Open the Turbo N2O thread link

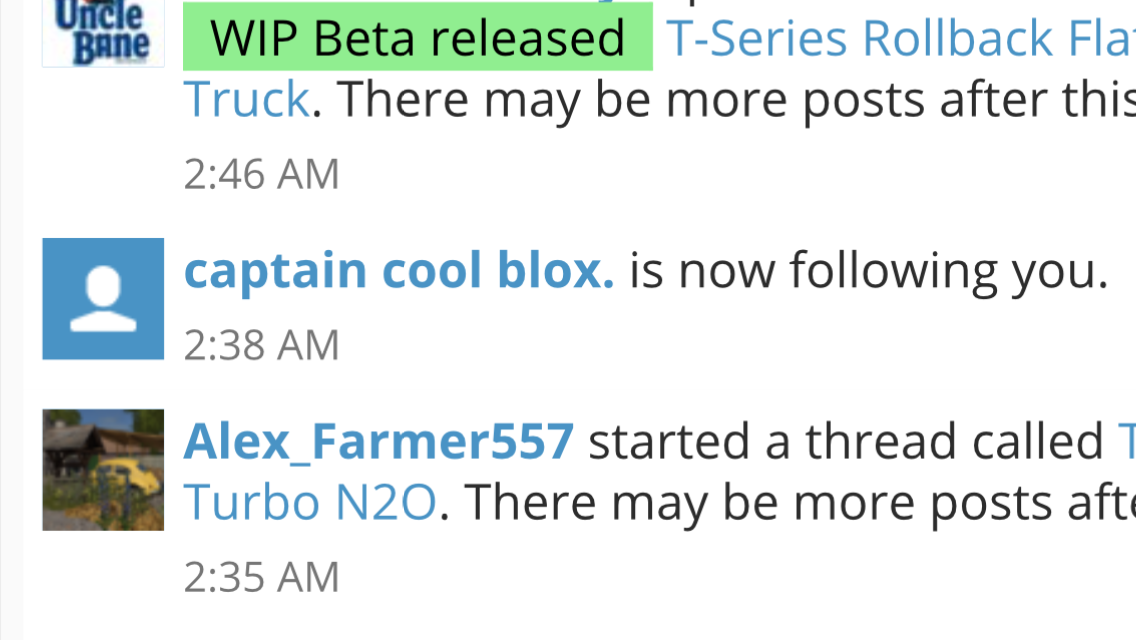(310, 502)
